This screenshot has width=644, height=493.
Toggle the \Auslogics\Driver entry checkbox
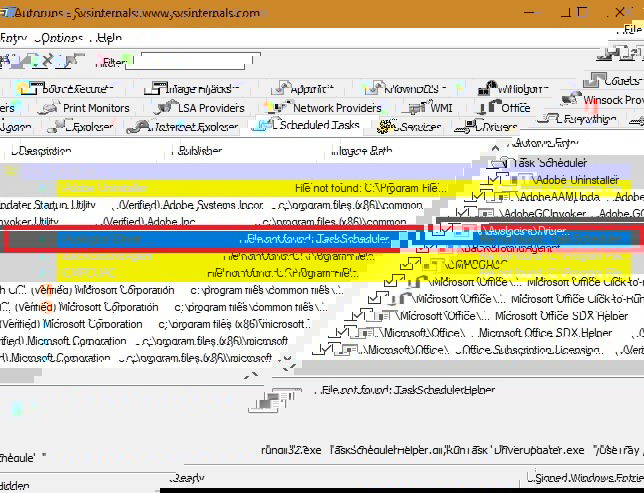click(x=443, y=230)
